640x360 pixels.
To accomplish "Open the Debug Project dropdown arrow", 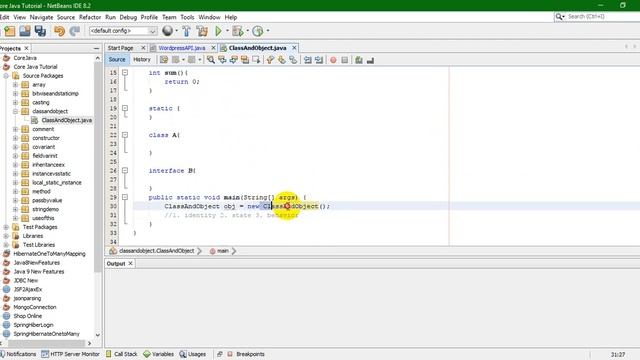I will tap(247, 31).
